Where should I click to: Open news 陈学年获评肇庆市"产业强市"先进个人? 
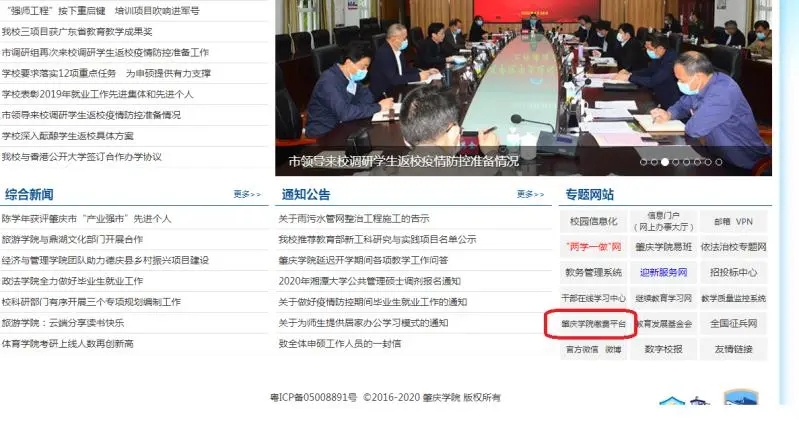[x=87, y=218]
